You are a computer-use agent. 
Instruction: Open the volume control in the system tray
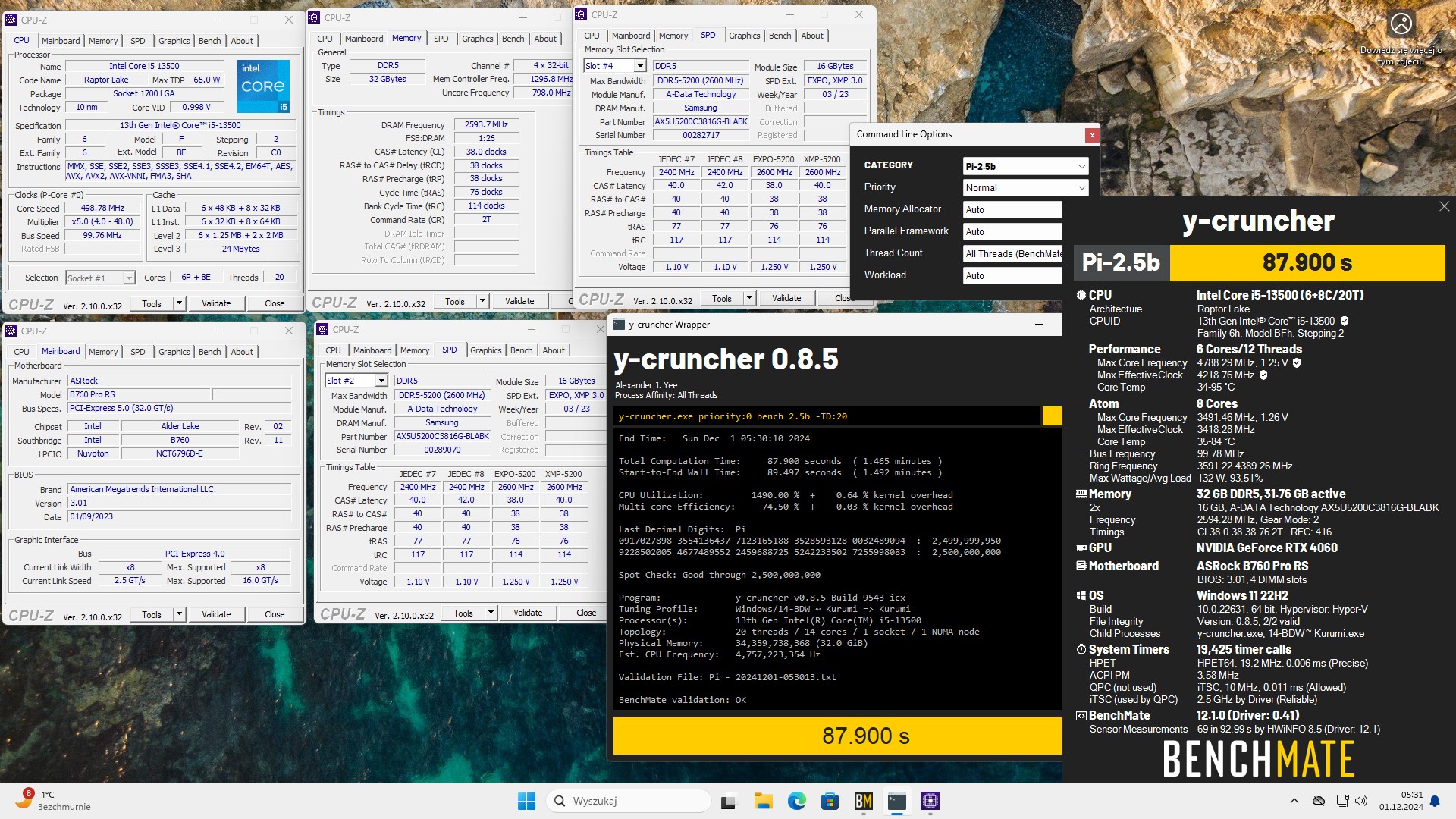click(1361, 801)
